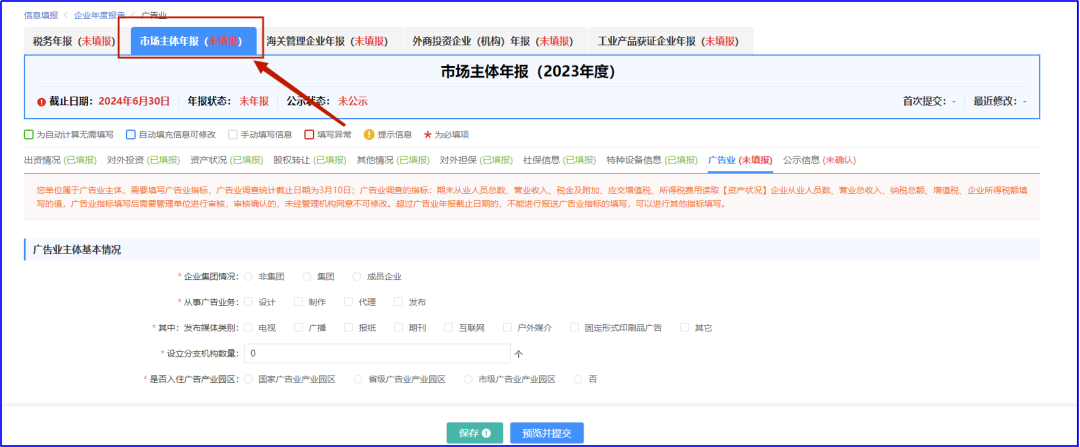The image size is (1080, 447).
Task: Select the 广告业 section tab
Action: (x=740, y=160)
